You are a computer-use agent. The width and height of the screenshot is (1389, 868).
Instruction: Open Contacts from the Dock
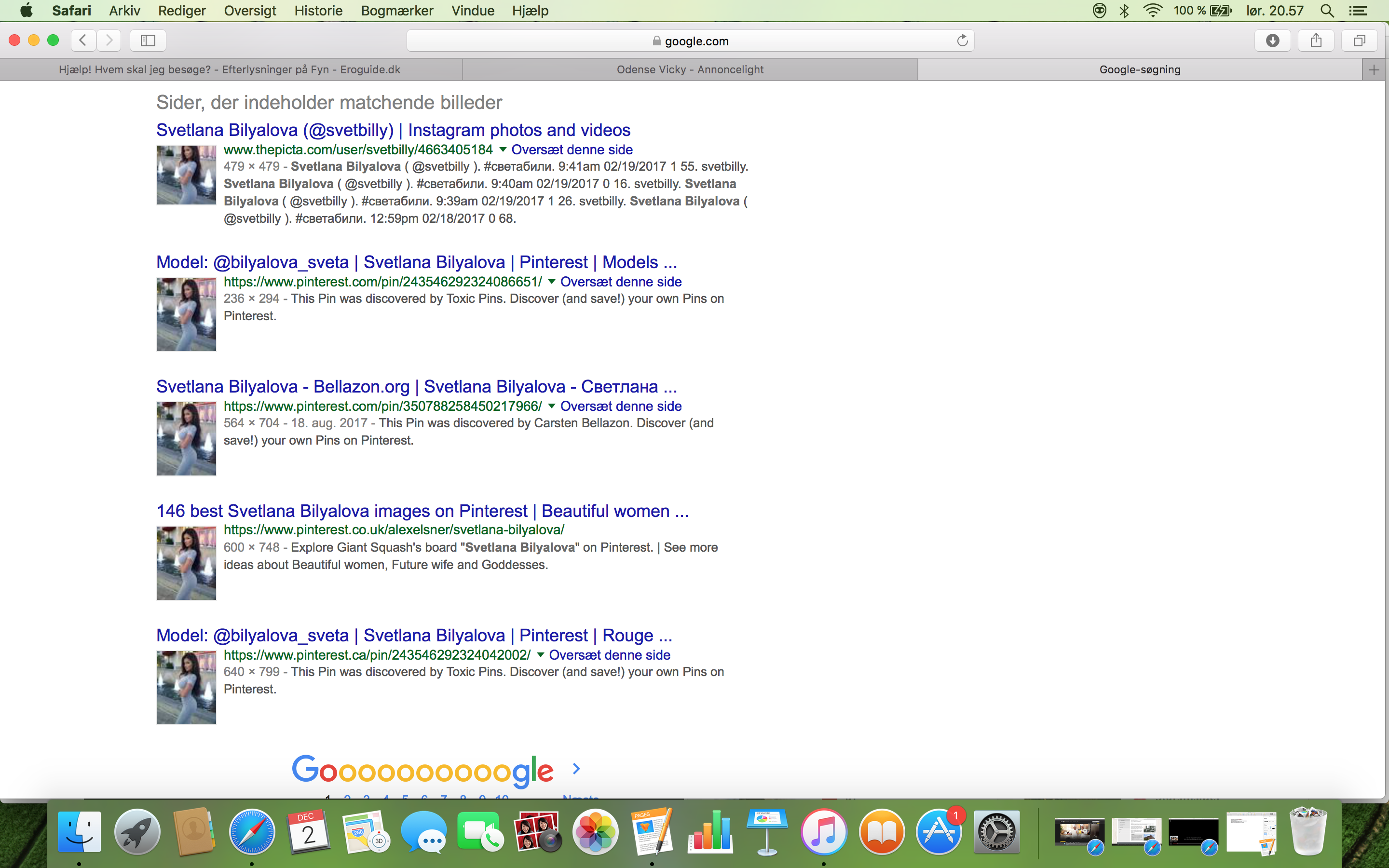tap(194, 832)
